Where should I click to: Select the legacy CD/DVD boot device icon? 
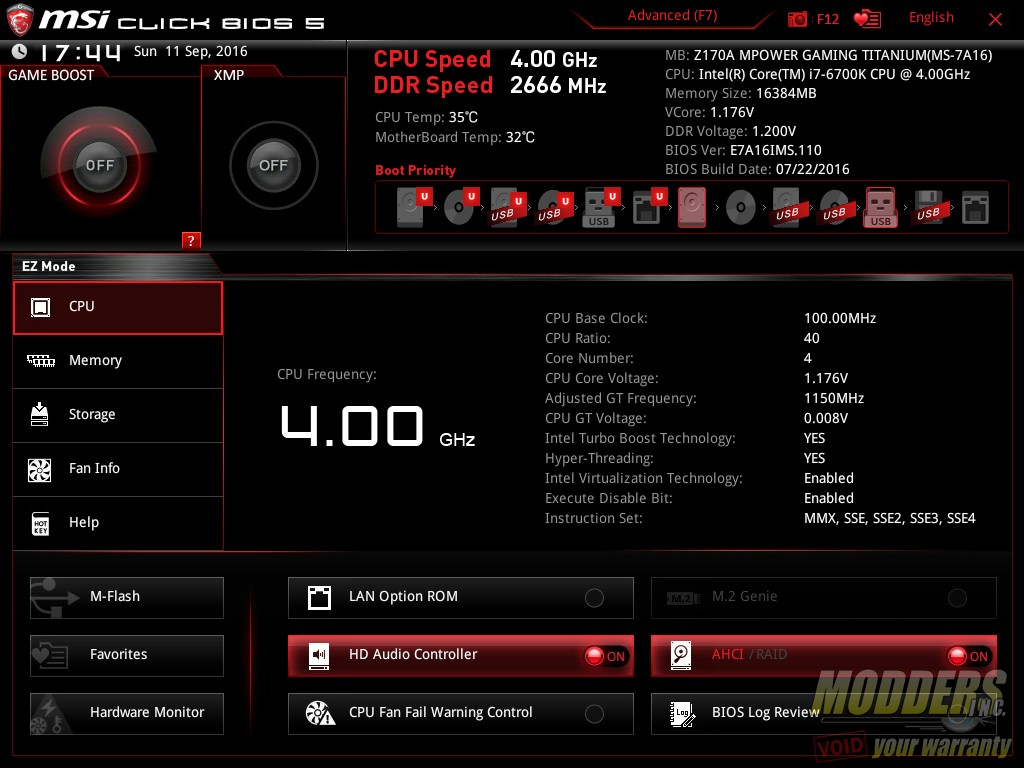pos(741,208)
